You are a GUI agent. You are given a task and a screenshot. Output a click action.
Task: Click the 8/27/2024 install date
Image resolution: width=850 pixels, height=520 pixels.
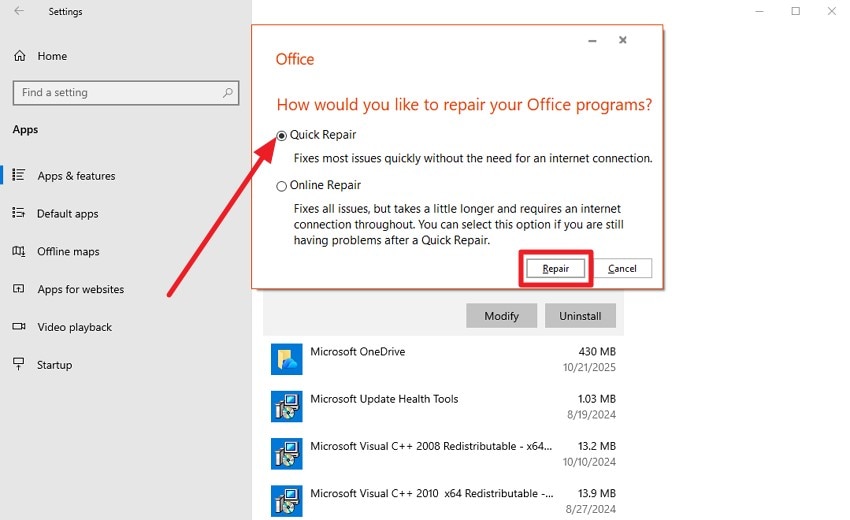pos(591,509)
